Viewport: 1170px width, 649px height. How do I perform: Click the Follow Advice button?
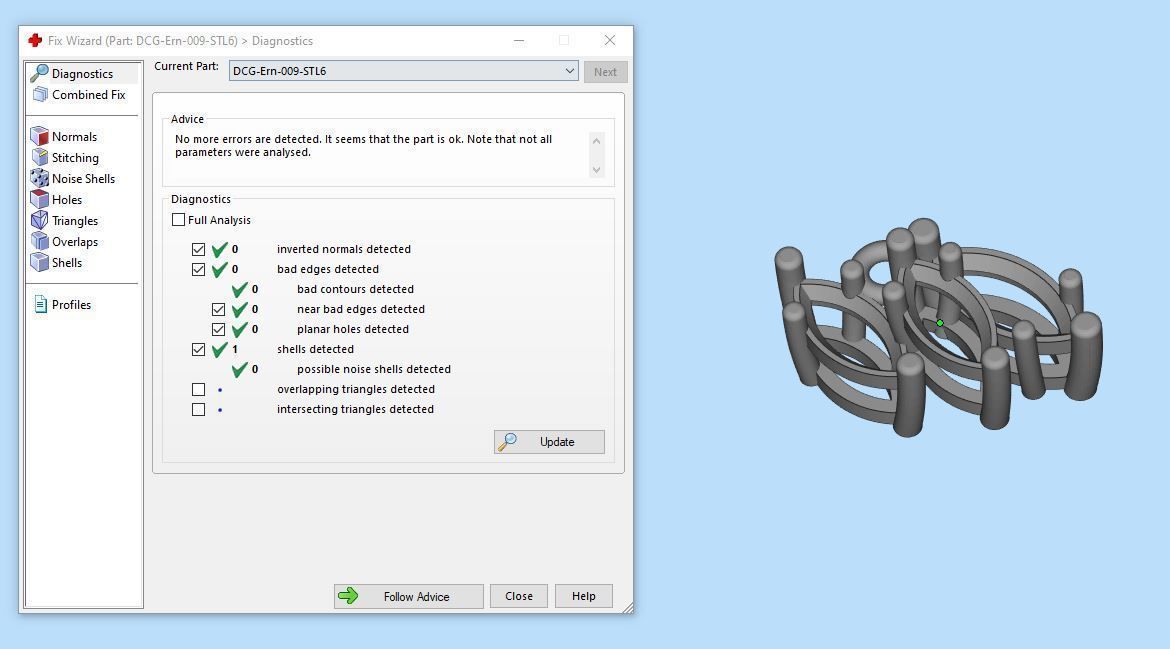tap(409, 596)
